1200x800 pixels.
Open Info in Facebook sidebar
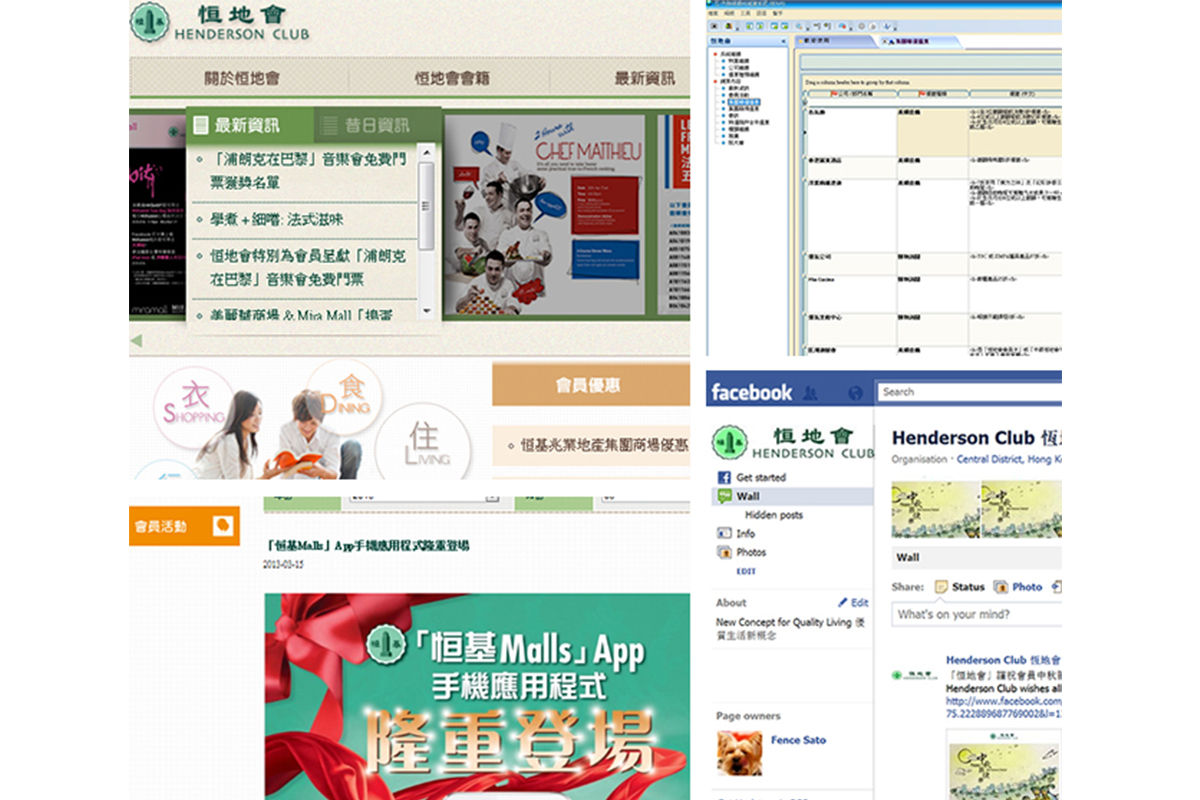pyautogui.click(x=745, y=534)
